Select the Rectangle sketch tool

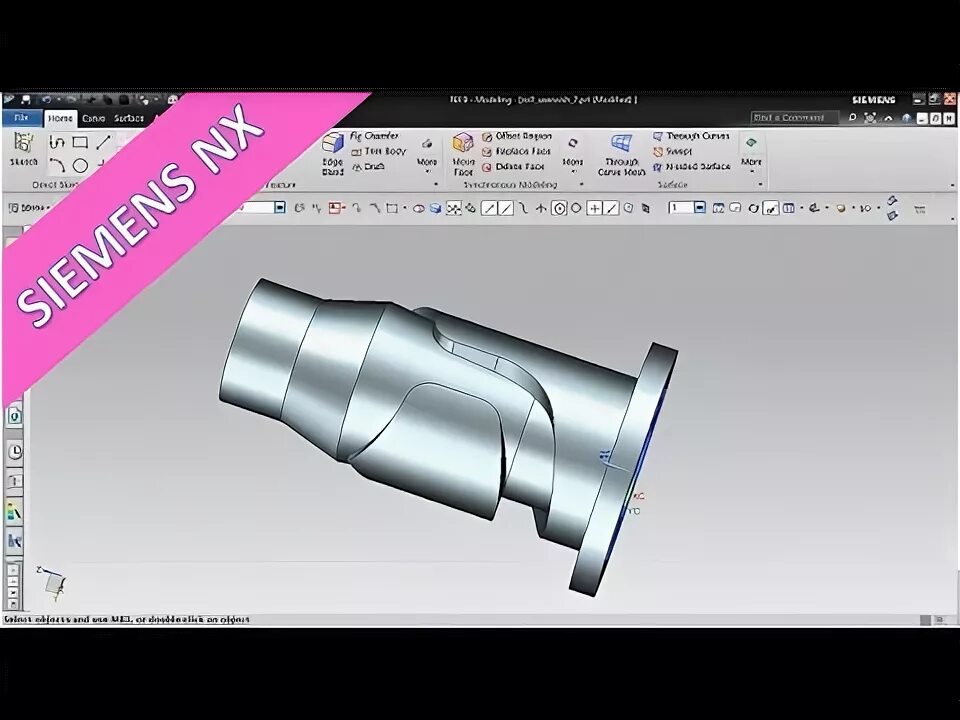coord(80,143)
